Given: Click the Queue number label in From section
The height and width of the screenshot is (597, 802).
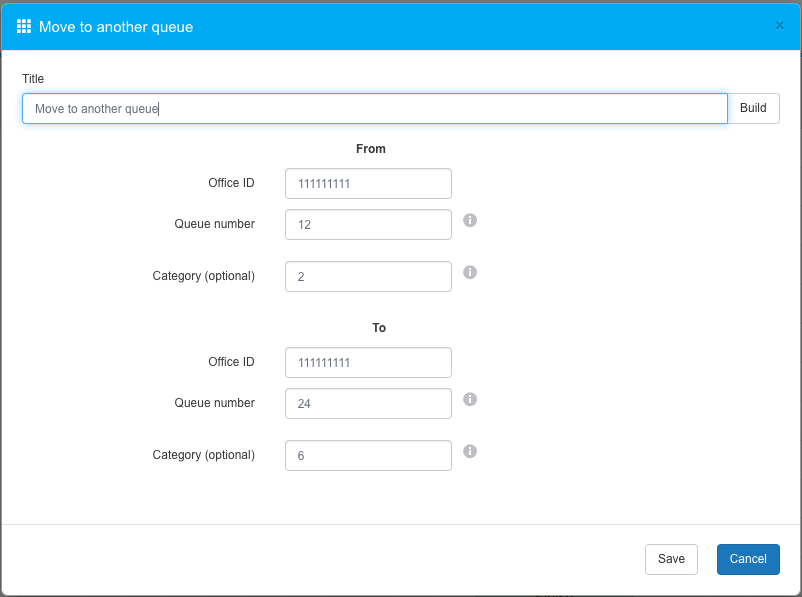Looking at the screenshot, I should (x=214, y=224).
